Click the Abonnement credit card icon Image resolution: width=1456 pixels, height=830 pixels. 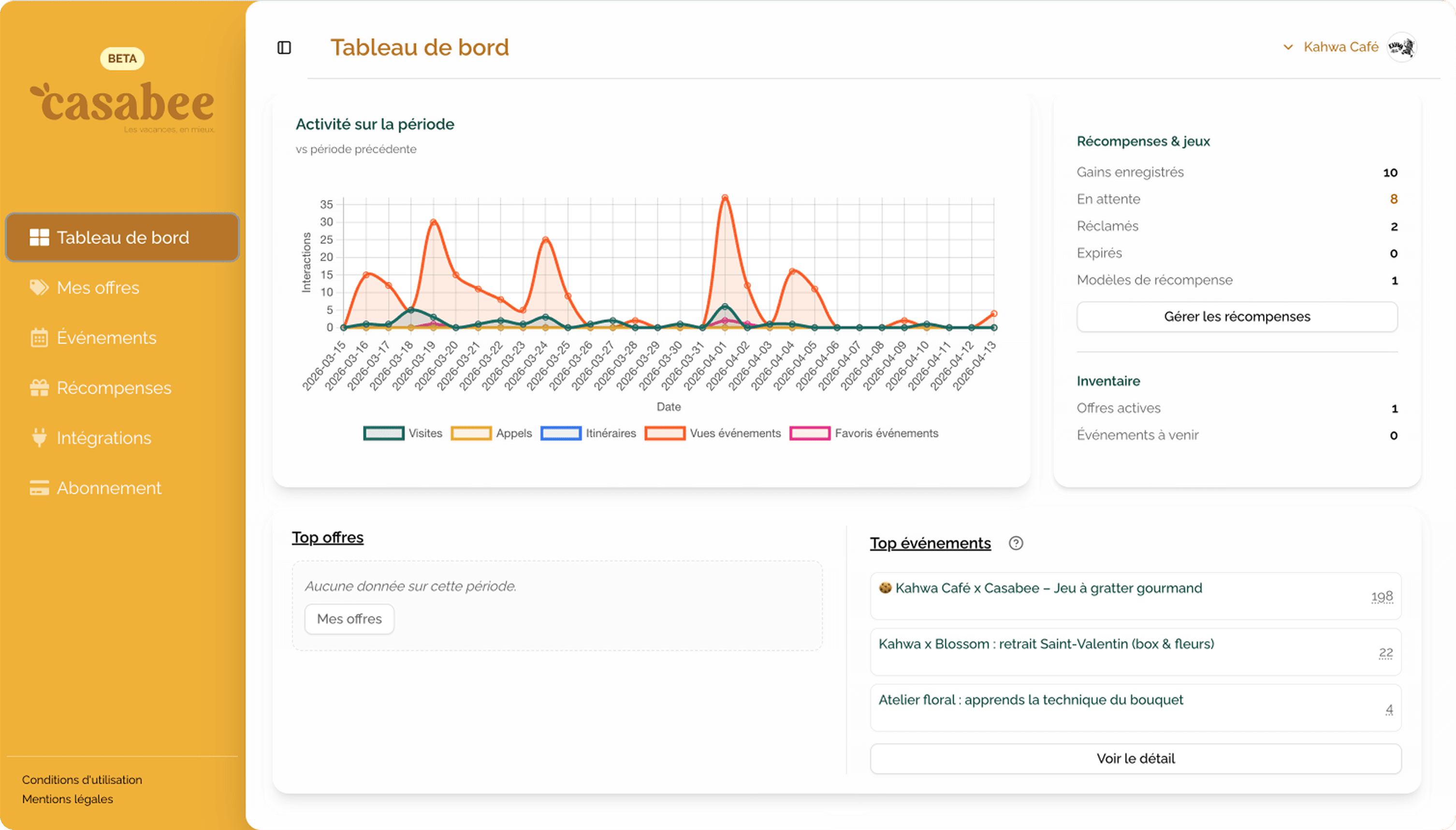39,488
